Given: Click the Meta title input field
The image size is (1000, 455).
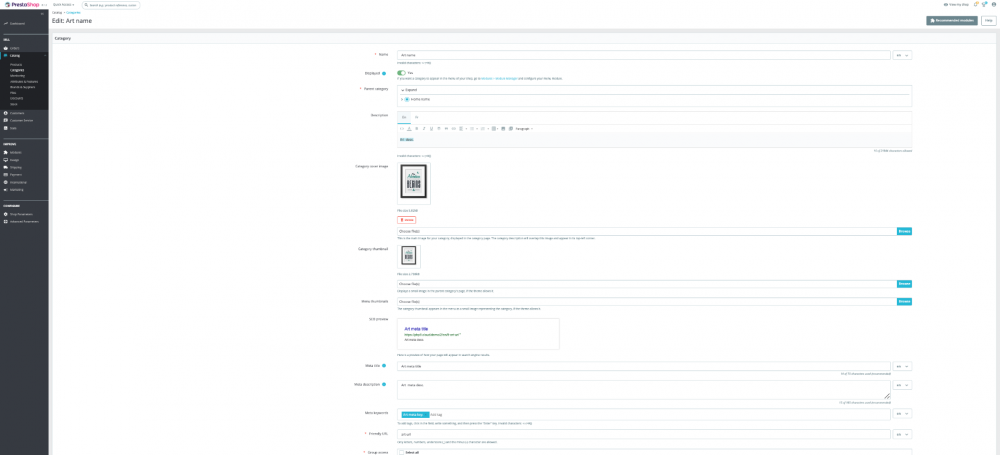Looking at the screenshot, I should pyautogui.click(x=643, y=366).
